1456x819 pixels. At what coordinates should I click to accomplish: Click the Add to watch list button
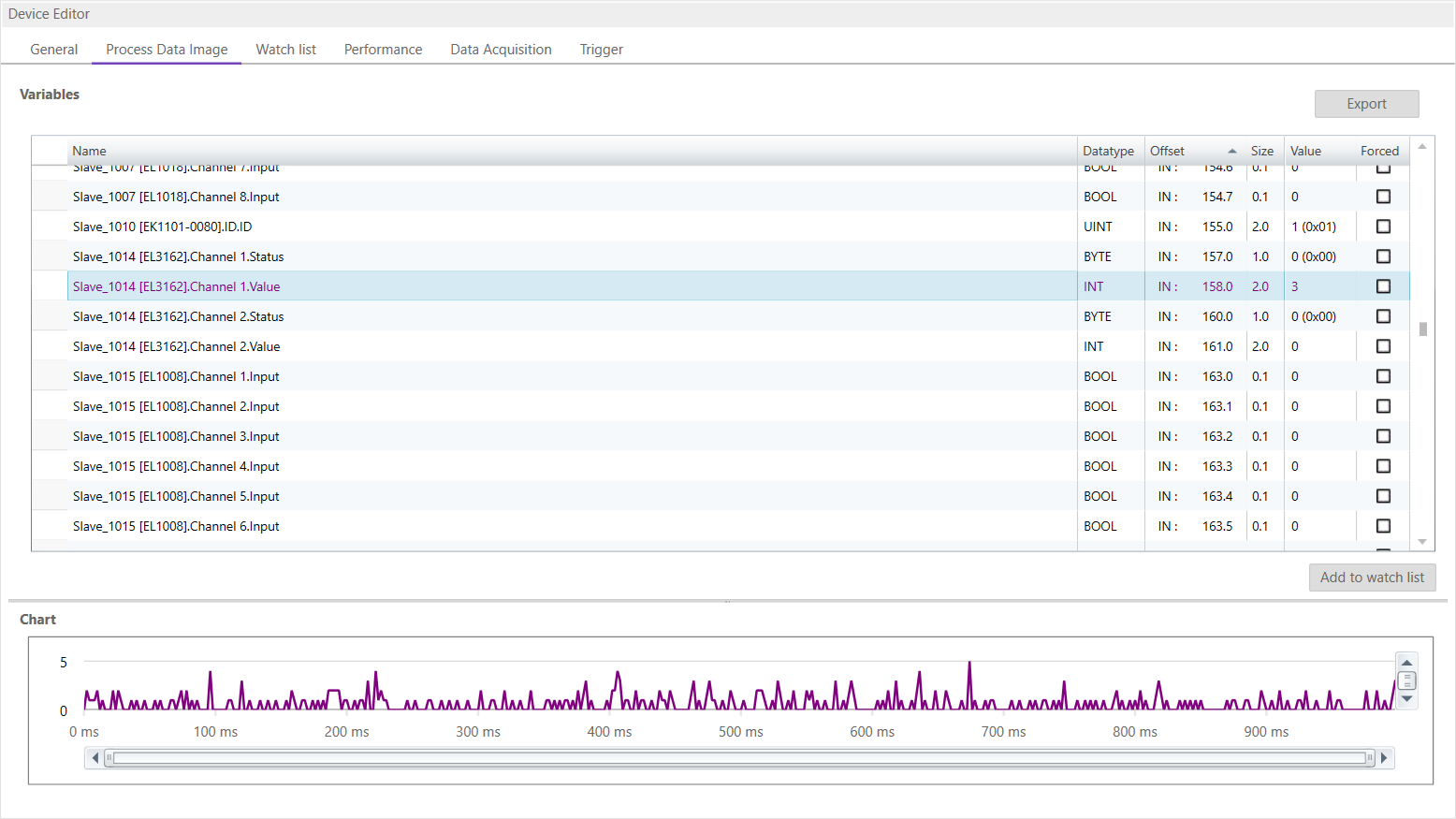[1372, 578]
